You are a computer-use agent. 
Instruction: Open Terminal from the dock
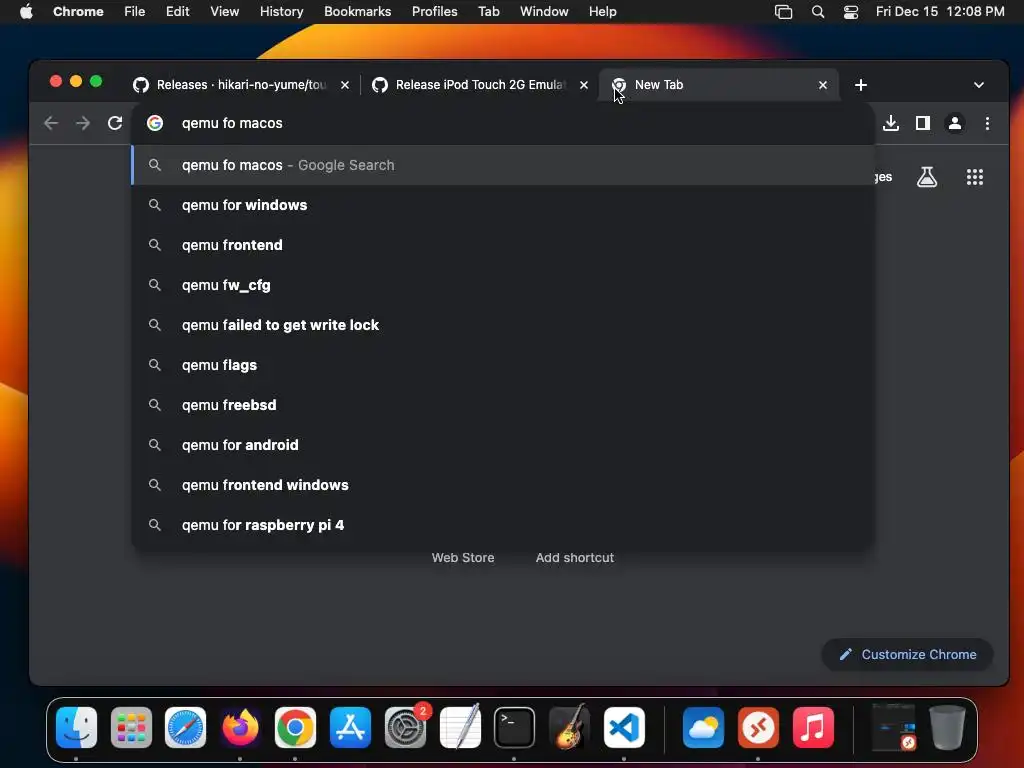pos(515,728)
